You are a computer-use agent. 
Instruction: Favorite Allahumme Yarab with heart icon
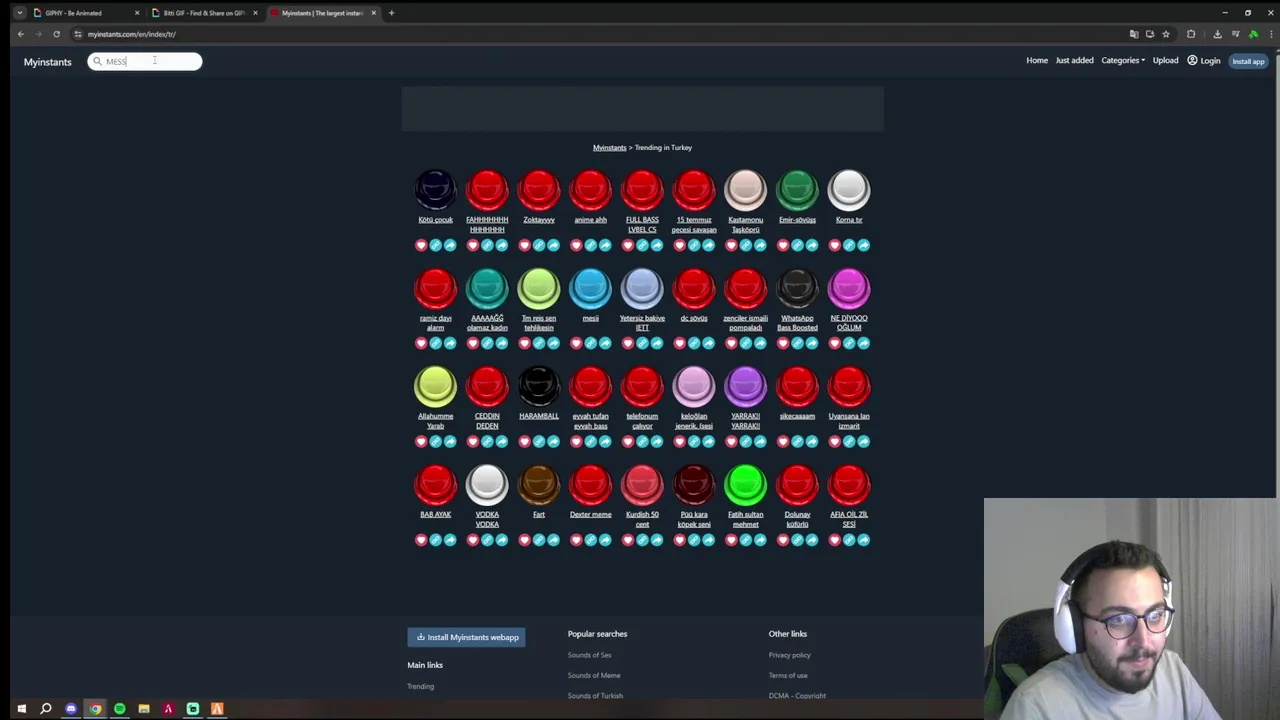[421, 441]
